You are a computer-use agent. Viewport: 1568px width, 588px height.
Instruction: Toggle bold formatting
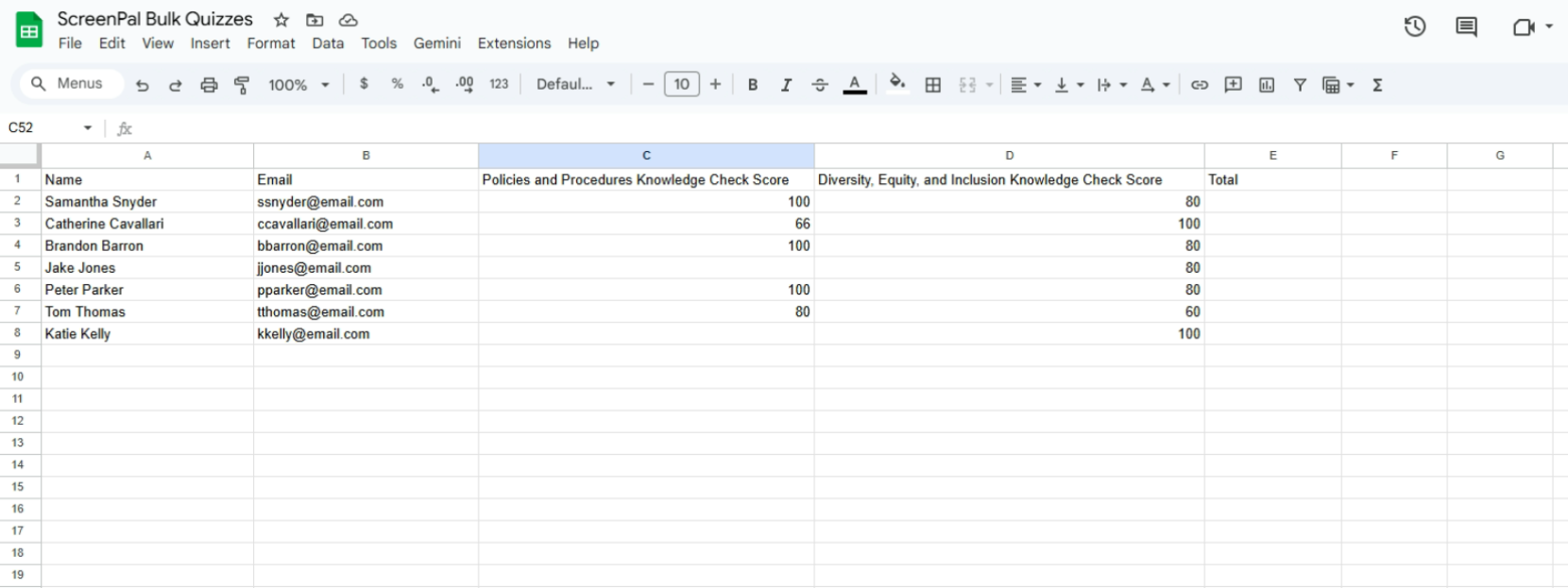[752, 85]
